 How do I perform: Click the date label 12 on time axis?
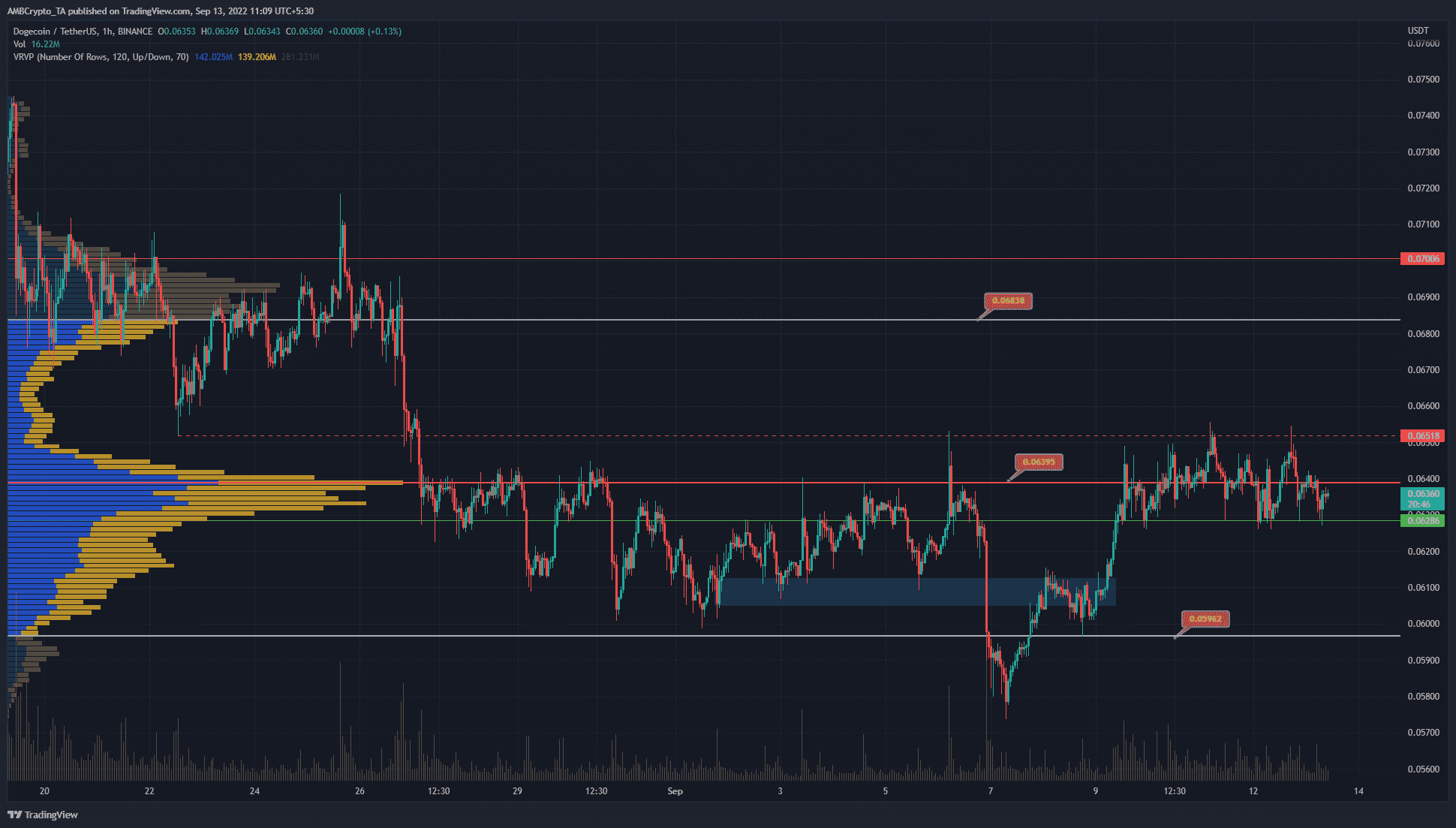coord(1253,791)
